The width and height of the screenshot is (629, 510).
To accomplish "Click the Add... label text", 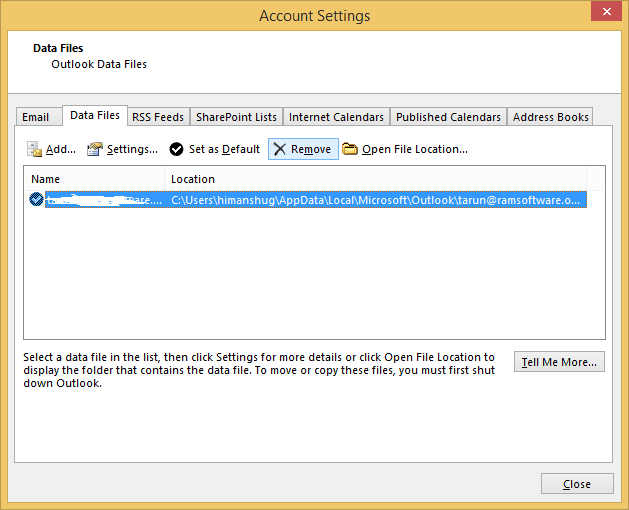I will (x=61, y=149).
